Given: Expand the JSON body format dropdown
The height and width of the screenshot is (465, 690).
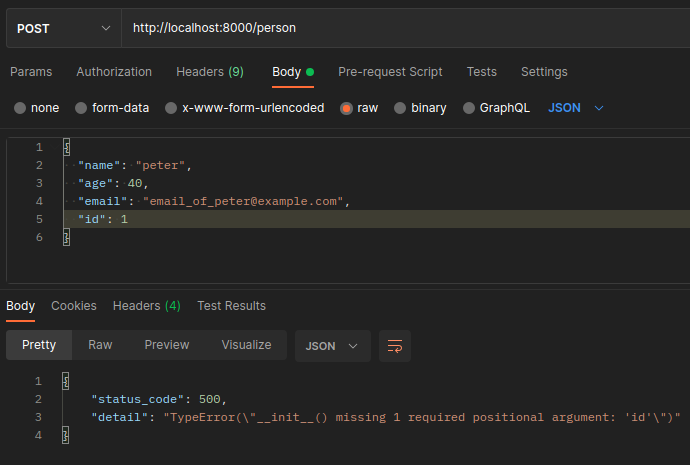Looking at the screenshot, I should [576, 108].
